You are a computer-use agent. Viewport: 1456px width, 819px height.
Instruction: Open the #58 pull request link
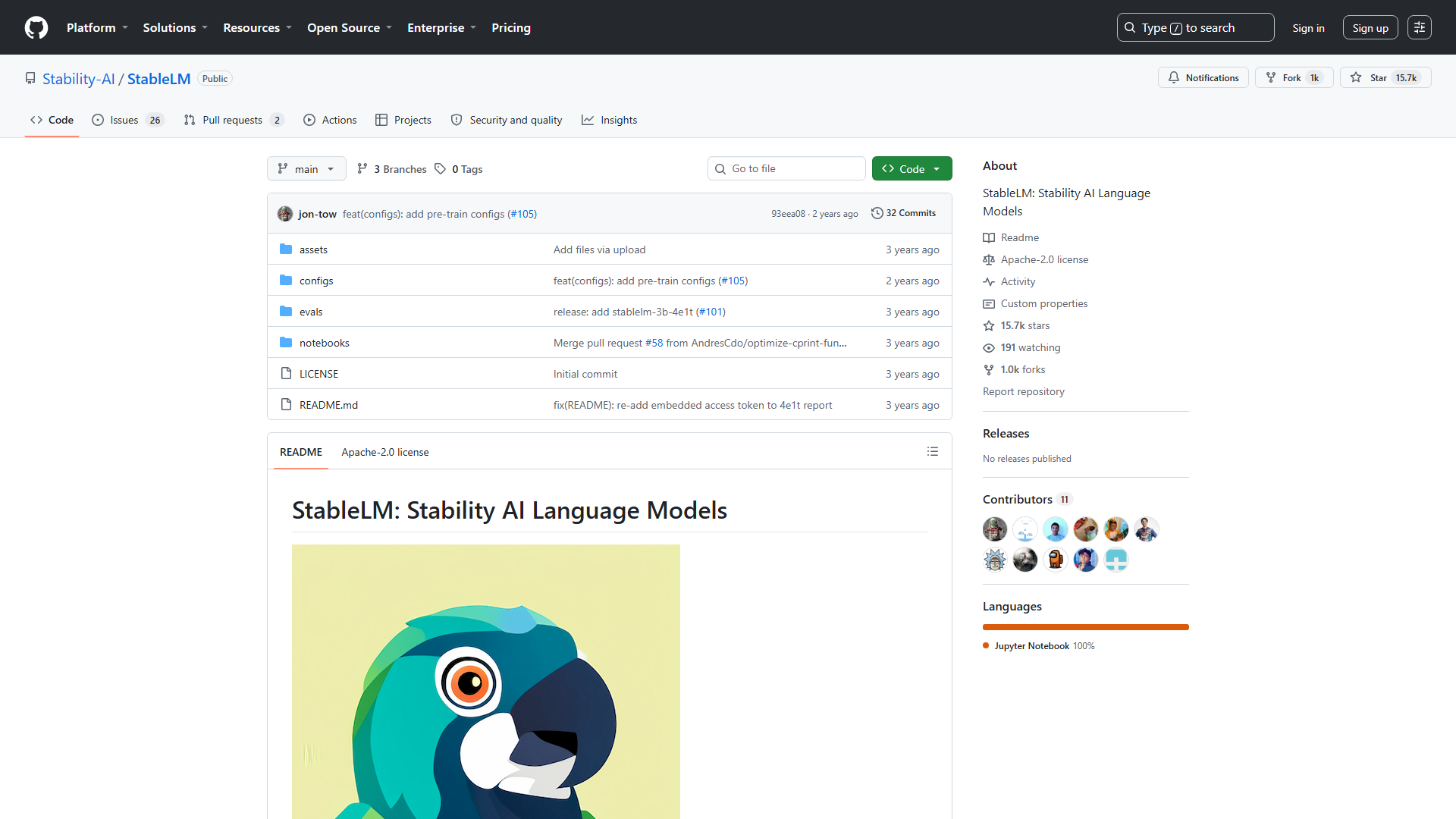point(654,343)
